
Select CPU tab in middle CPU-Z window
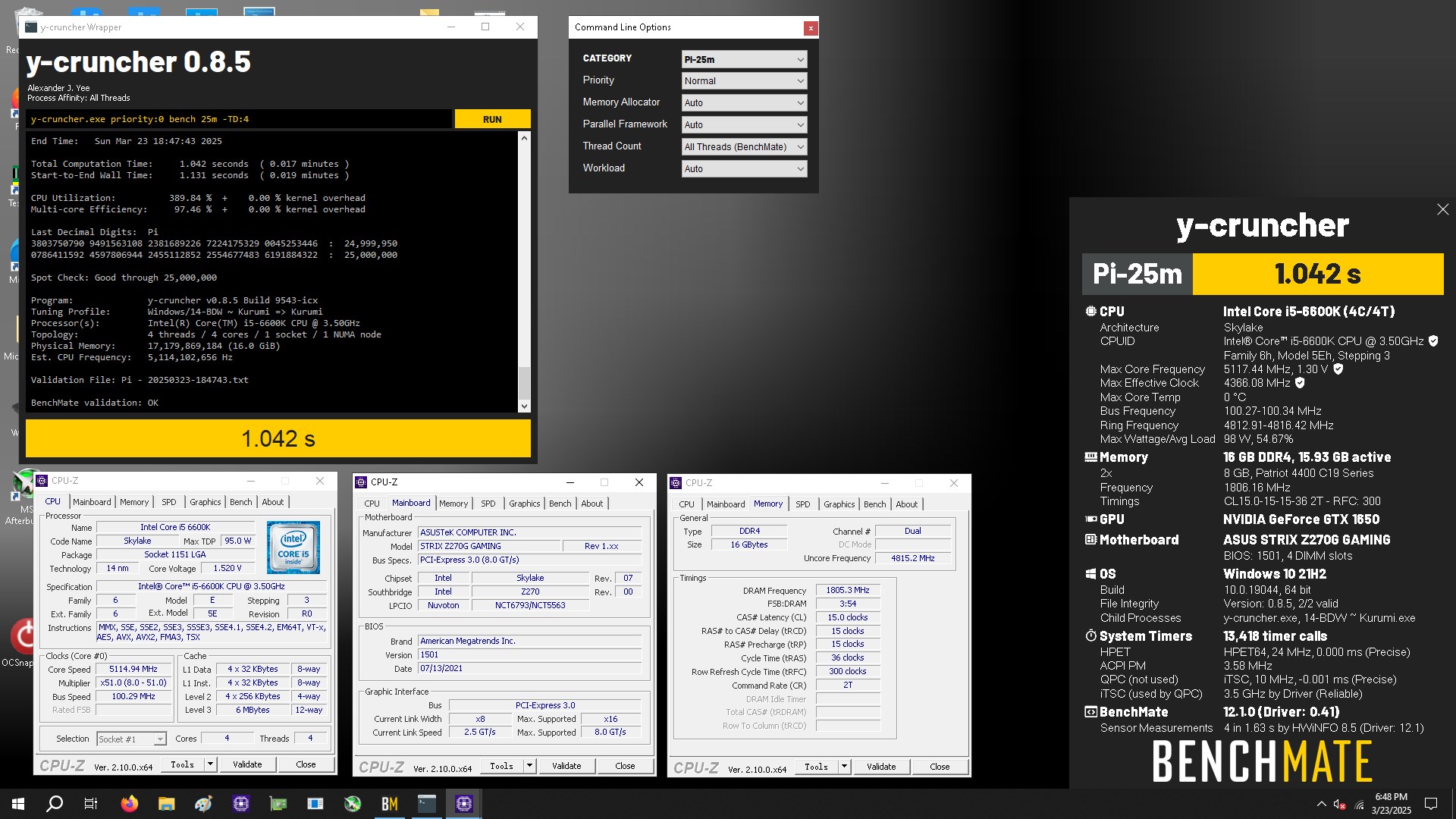372,504
